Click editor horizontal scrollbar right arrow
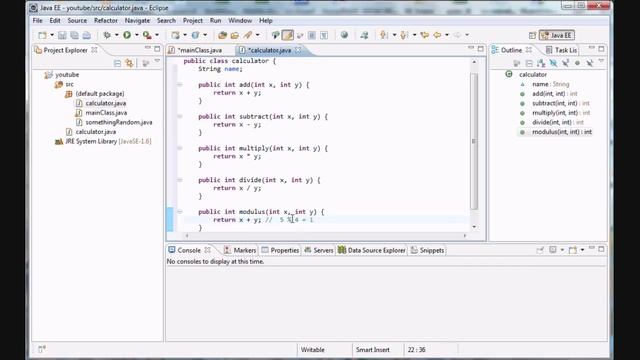640x360 pixels. pyautogui.click(x=464, y=236)
